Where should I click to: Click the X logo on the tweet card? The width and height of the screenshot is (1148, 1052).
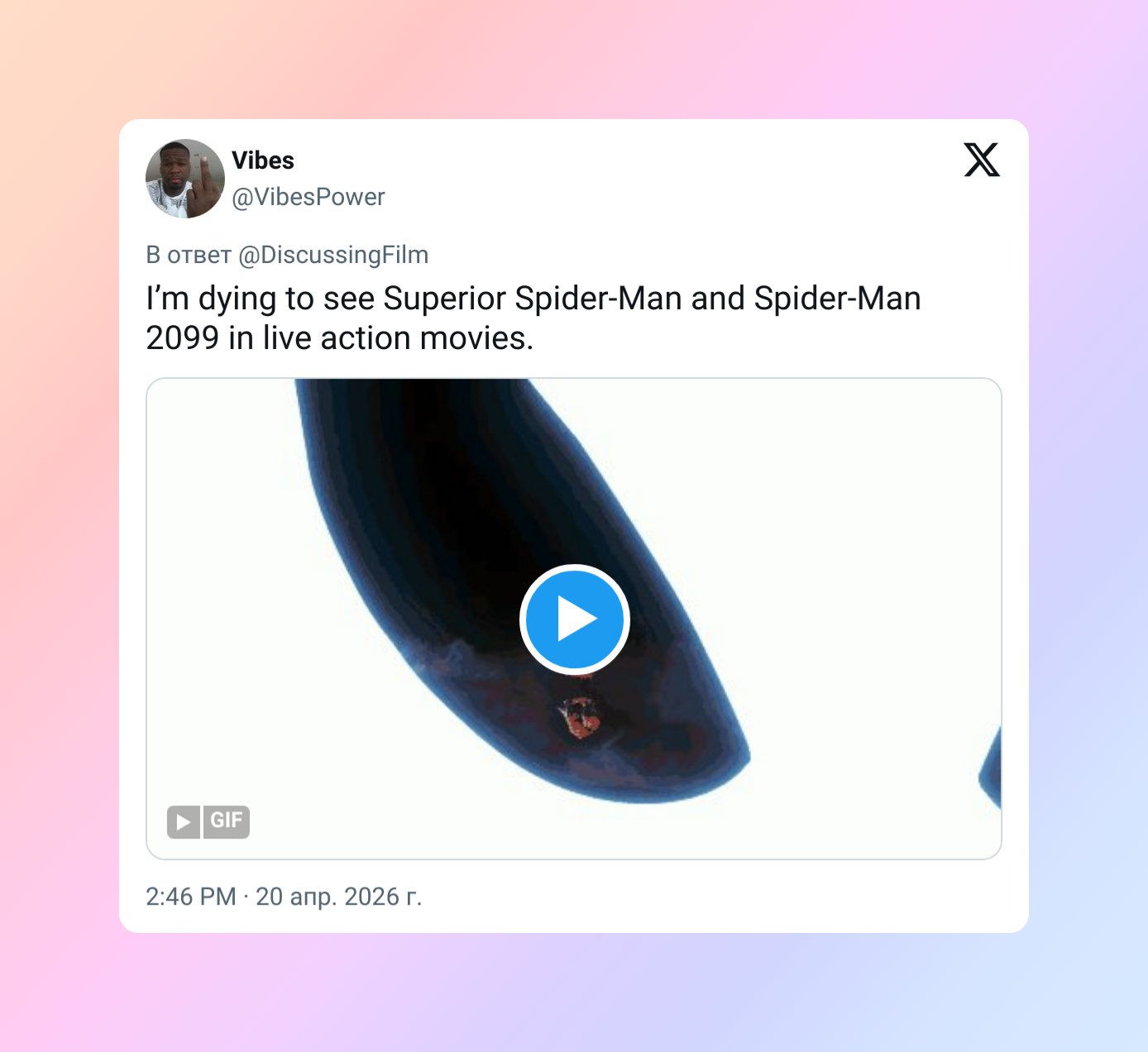tap(982, 160)
